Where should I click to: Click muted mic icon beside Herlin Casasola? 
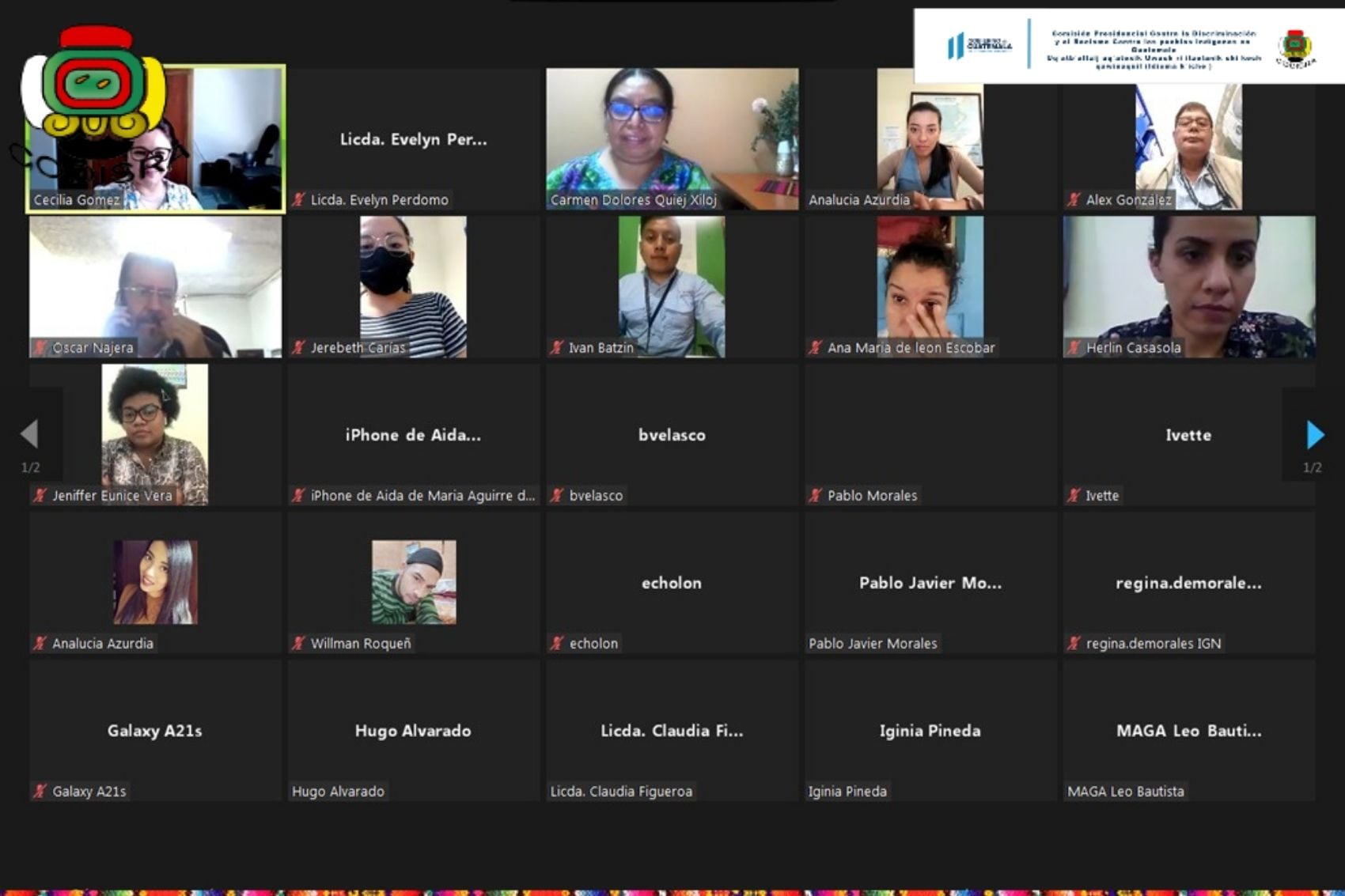(x=1074, y=347)
